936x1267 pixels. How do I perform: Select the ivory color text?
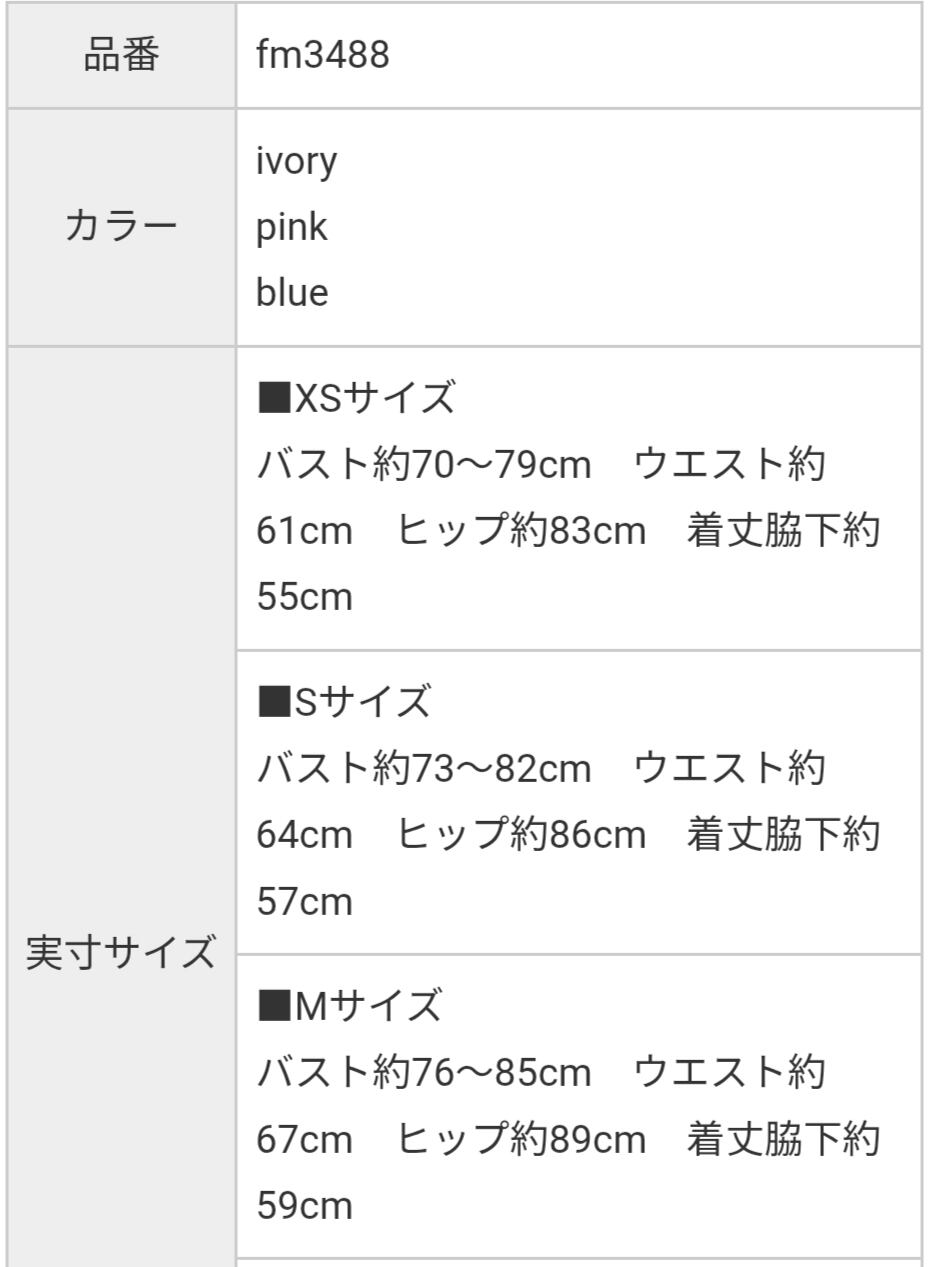tap(297, 161)
